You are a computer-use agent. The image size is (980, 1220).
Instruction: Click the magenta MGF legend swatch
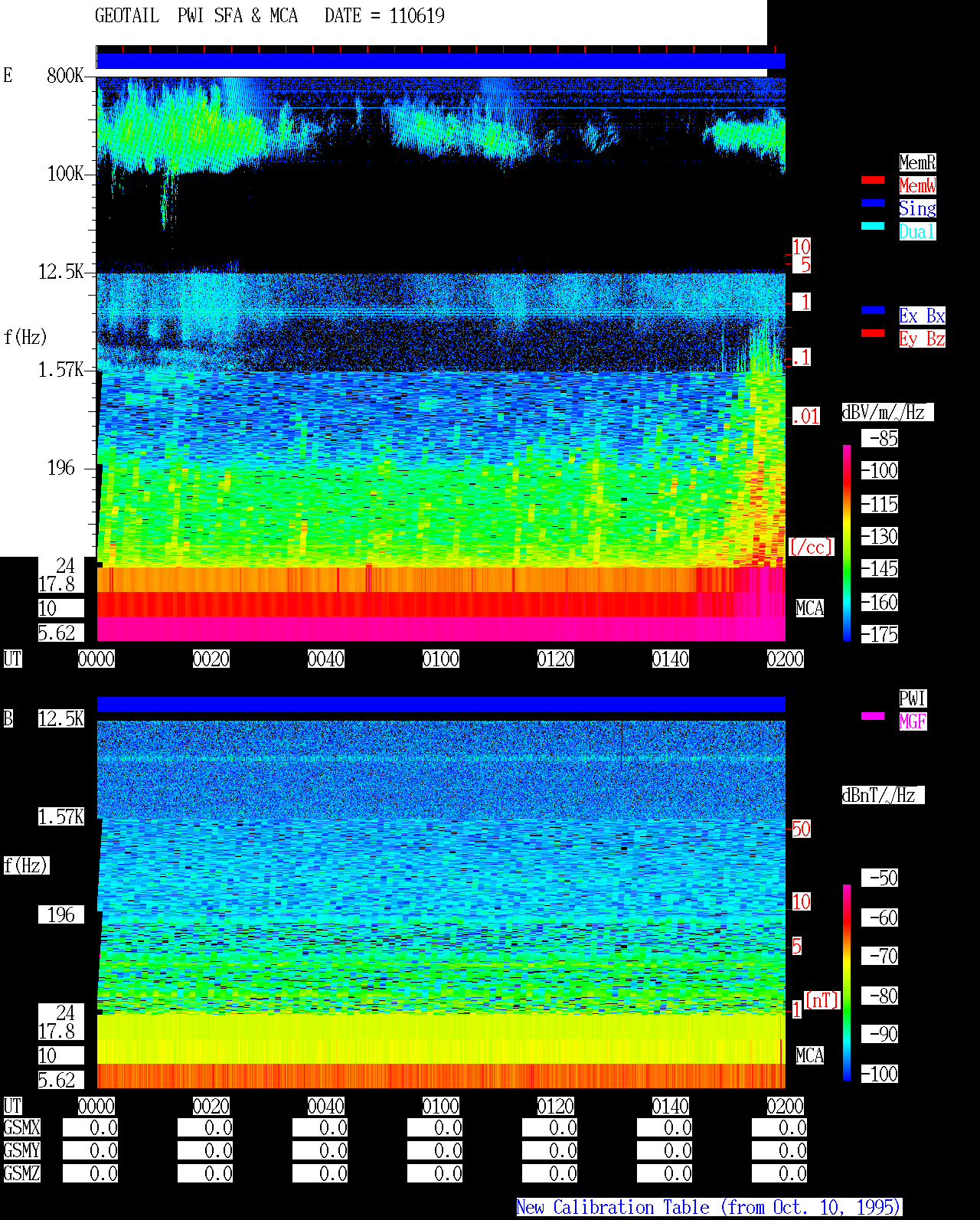coord(873,716)
